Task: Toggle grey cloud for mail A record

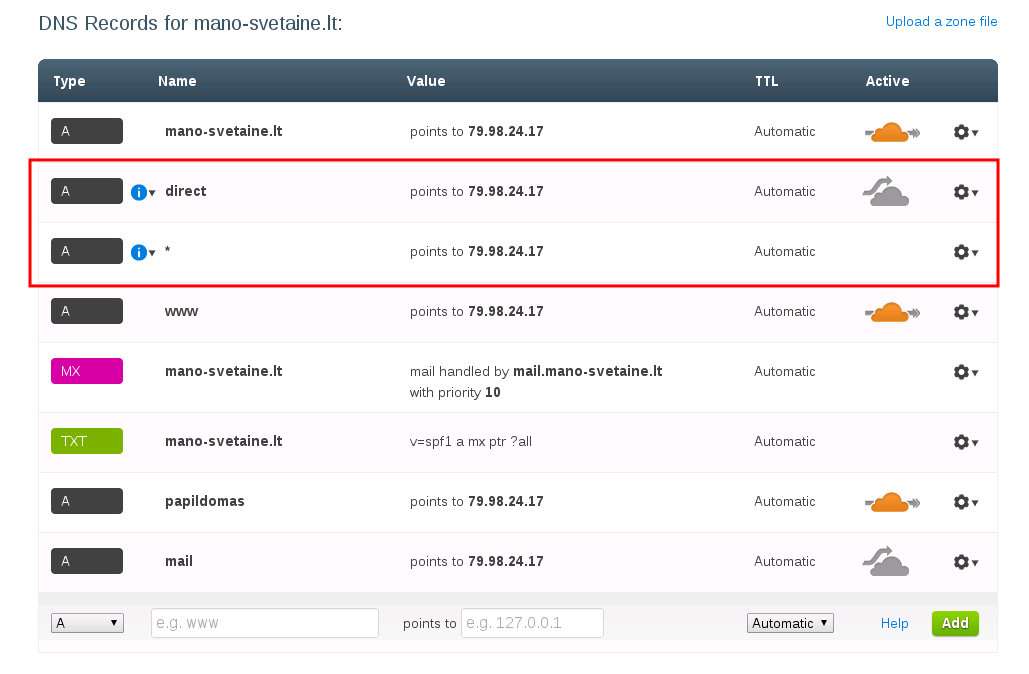Action: [x=885, y=561]
